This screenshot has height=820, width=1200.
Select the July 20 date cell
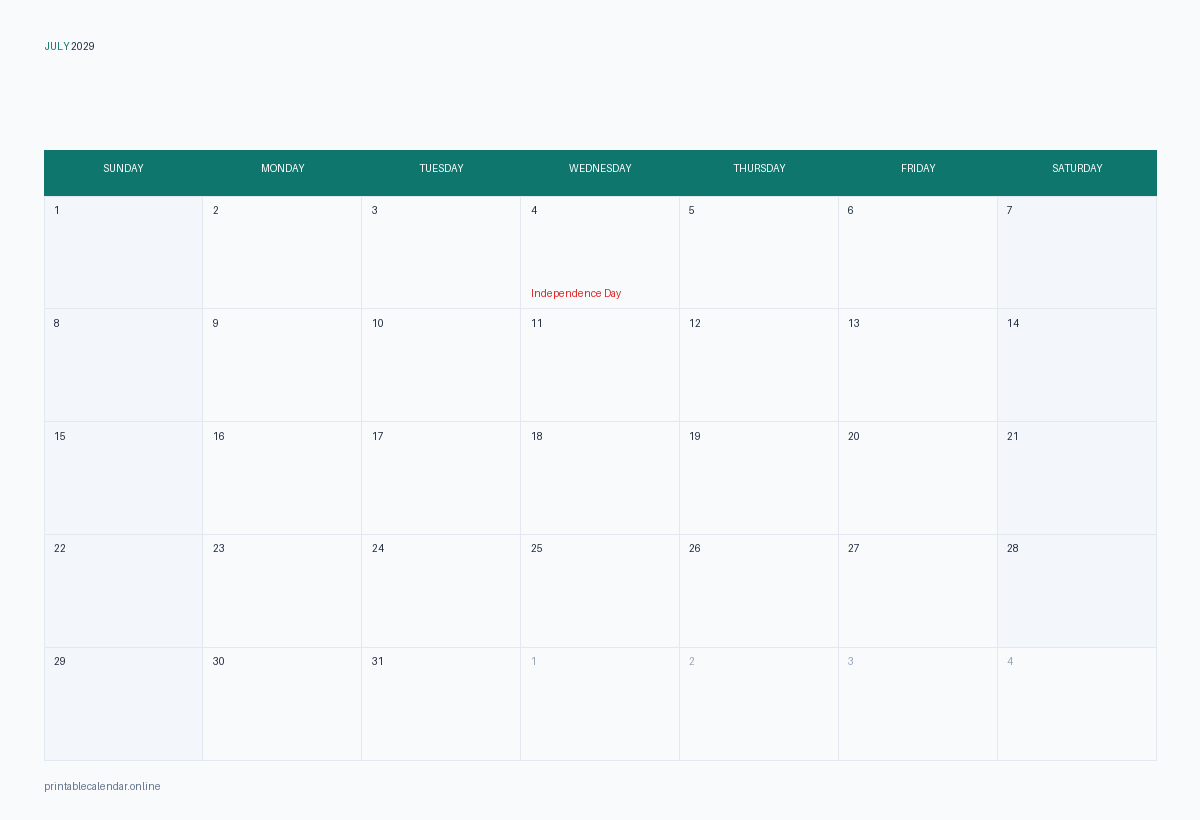918,478
